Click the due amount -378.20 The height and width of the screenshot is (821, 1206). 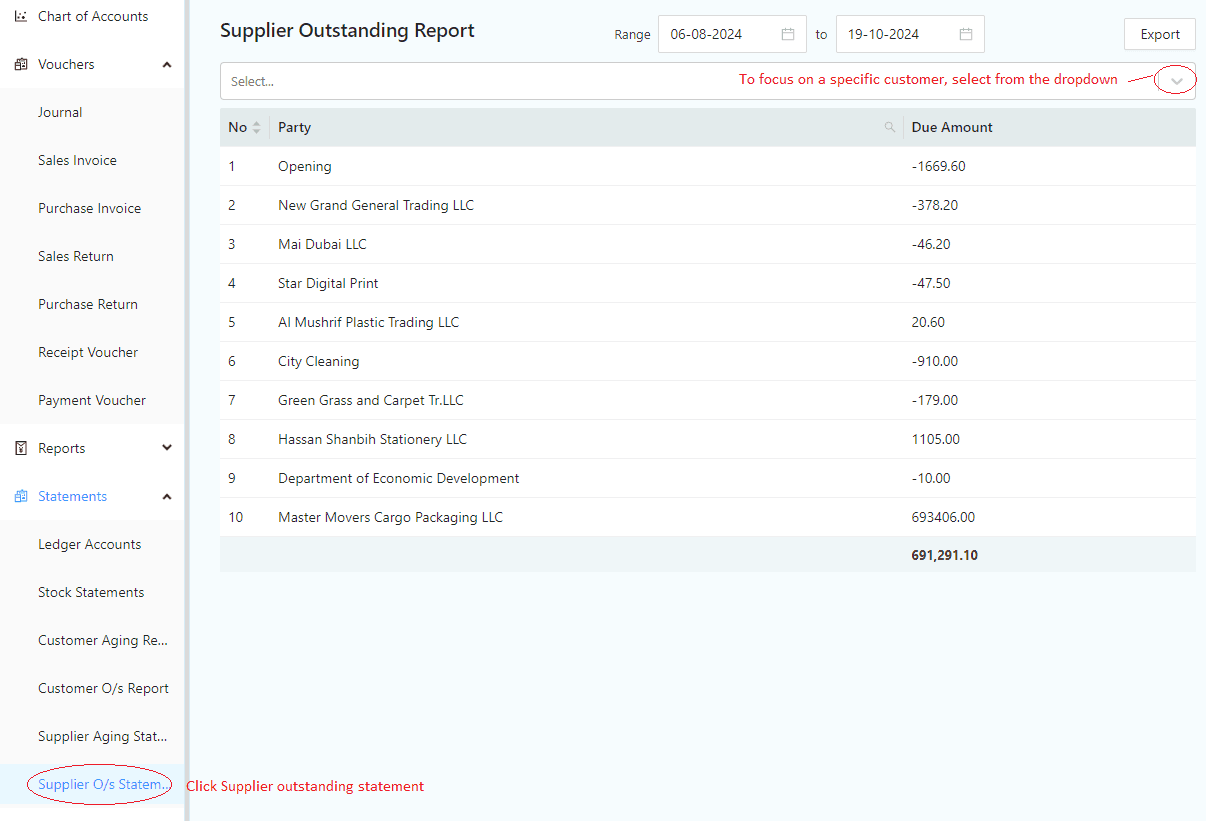click(934, 205)
